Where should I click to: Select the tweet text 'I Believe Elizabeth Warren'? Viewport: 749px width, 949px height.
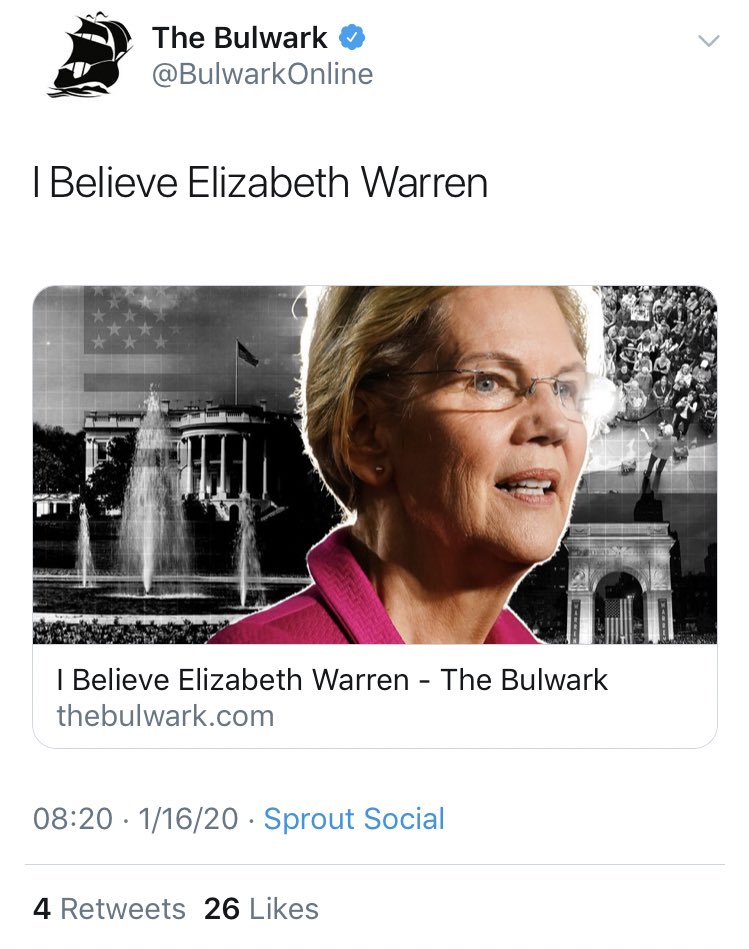tap(260, 182)
